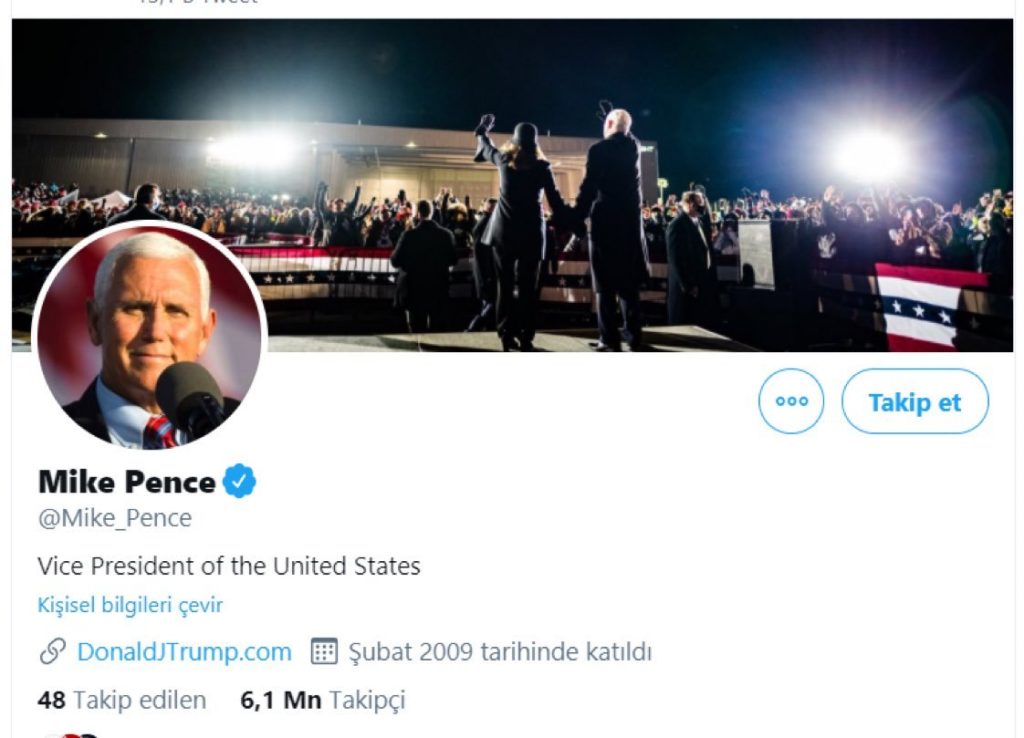Click the blue verified badge

239,482
